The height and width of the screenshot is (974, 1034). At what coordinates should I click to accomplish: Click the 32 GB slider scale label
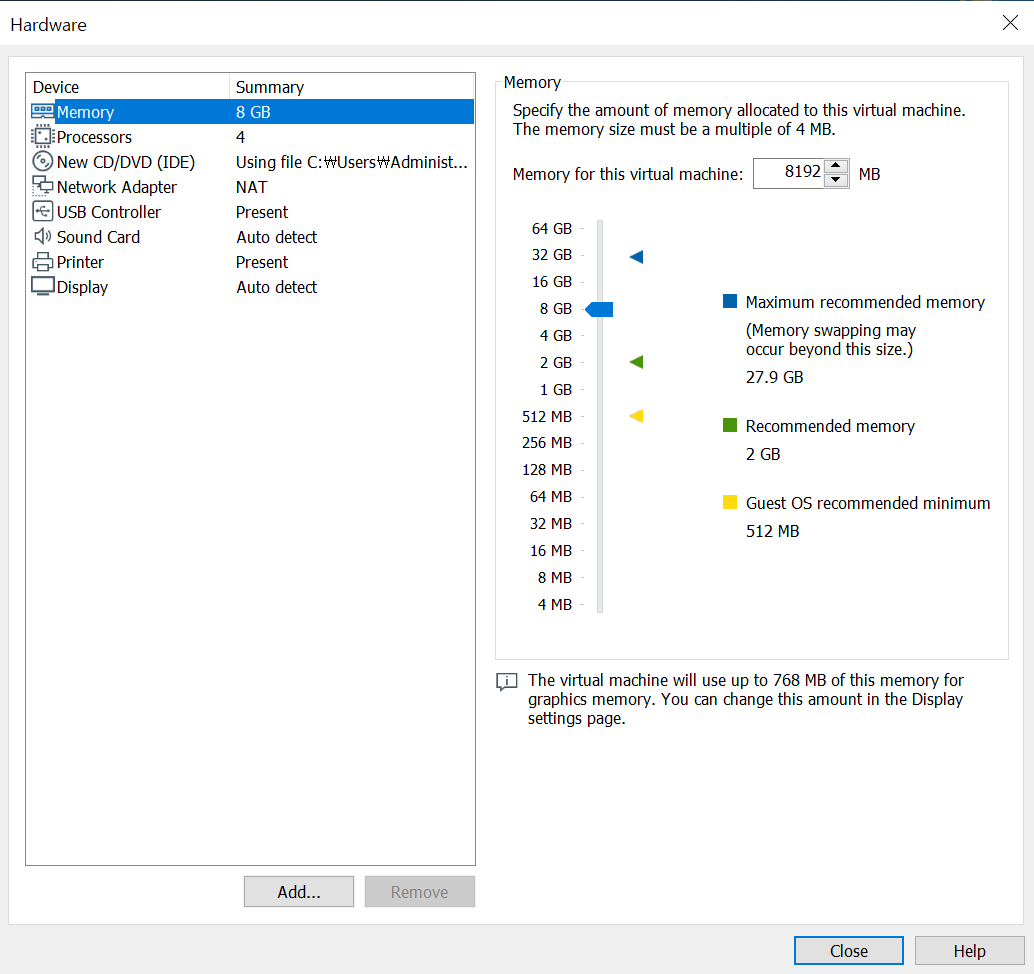(551, 255)
